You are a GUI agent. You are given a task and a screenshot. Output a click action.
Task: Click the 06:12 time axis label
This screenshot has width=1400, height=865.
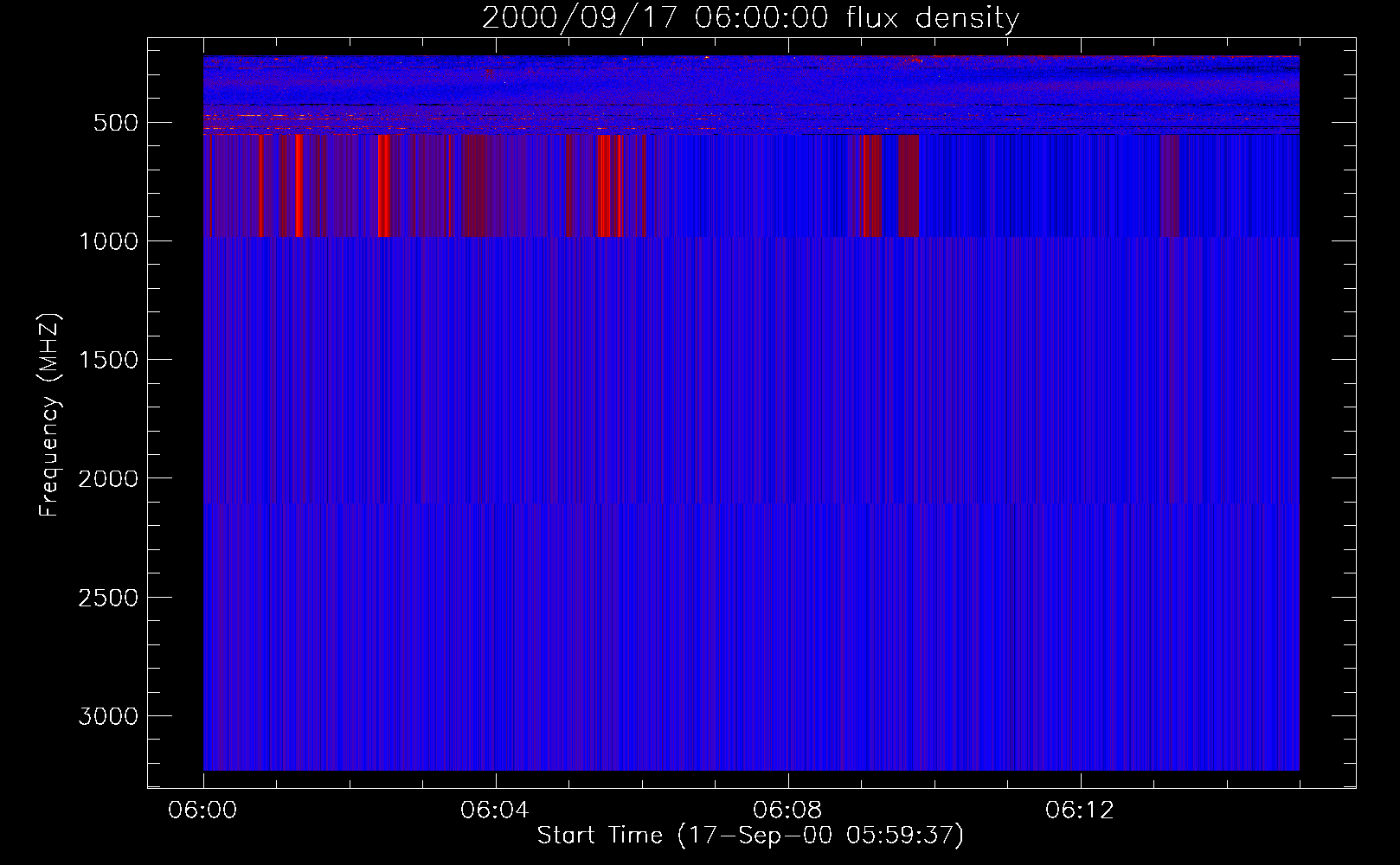pos(1080,811)
